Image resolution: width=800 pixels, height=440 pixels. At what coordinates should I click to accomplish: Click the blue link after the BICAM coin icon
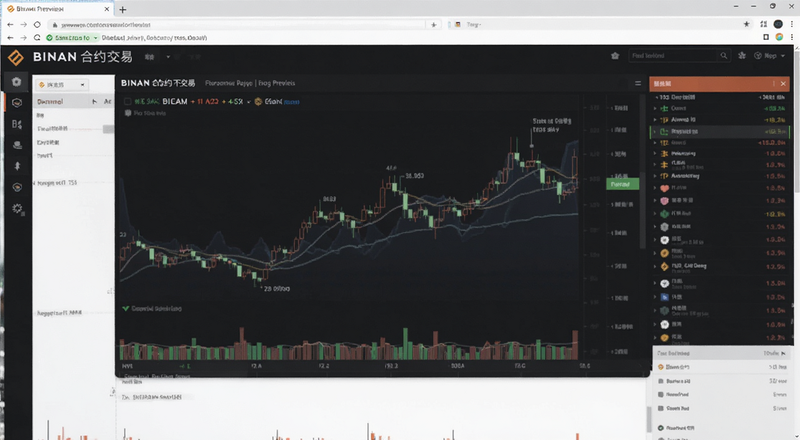click(291, 102)
